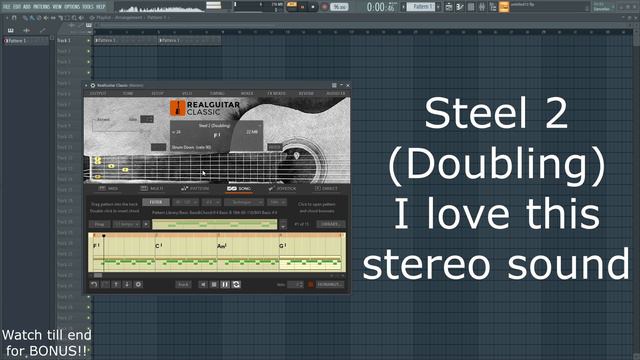Select the playlist draw pencil tool
The image size is (640, 360).
click(x=25, y=18)
